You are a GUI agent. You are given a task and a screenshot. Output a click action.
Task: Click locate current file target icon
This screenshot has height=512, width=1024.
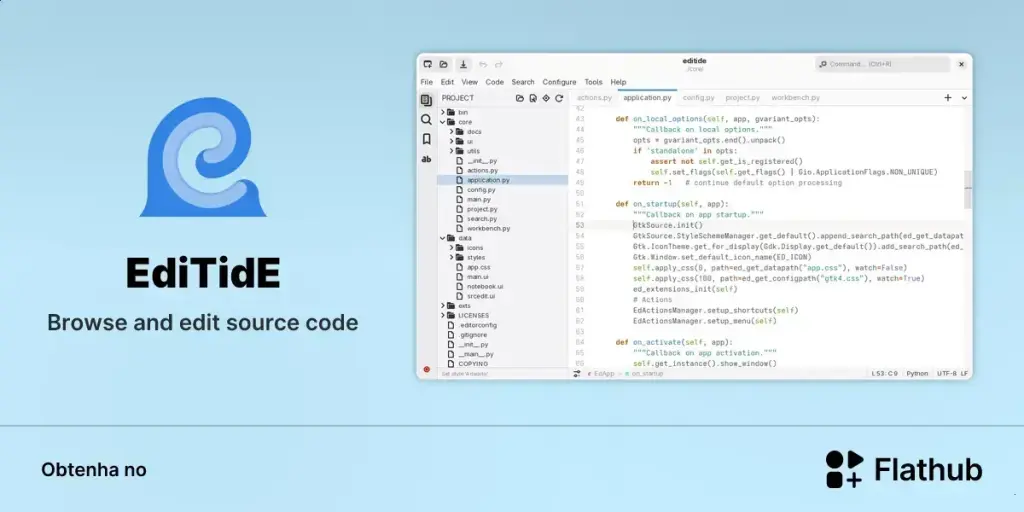[546, 98]
